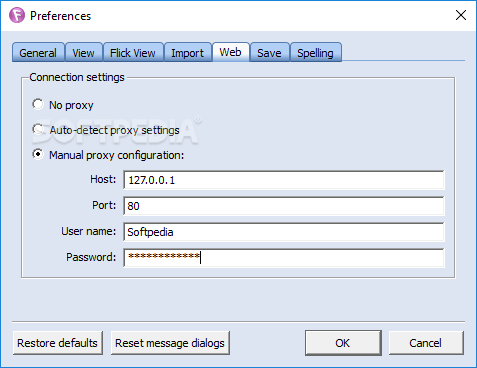Click inside the Password field
Screen dimensions: 477x368
click(284, 258)
